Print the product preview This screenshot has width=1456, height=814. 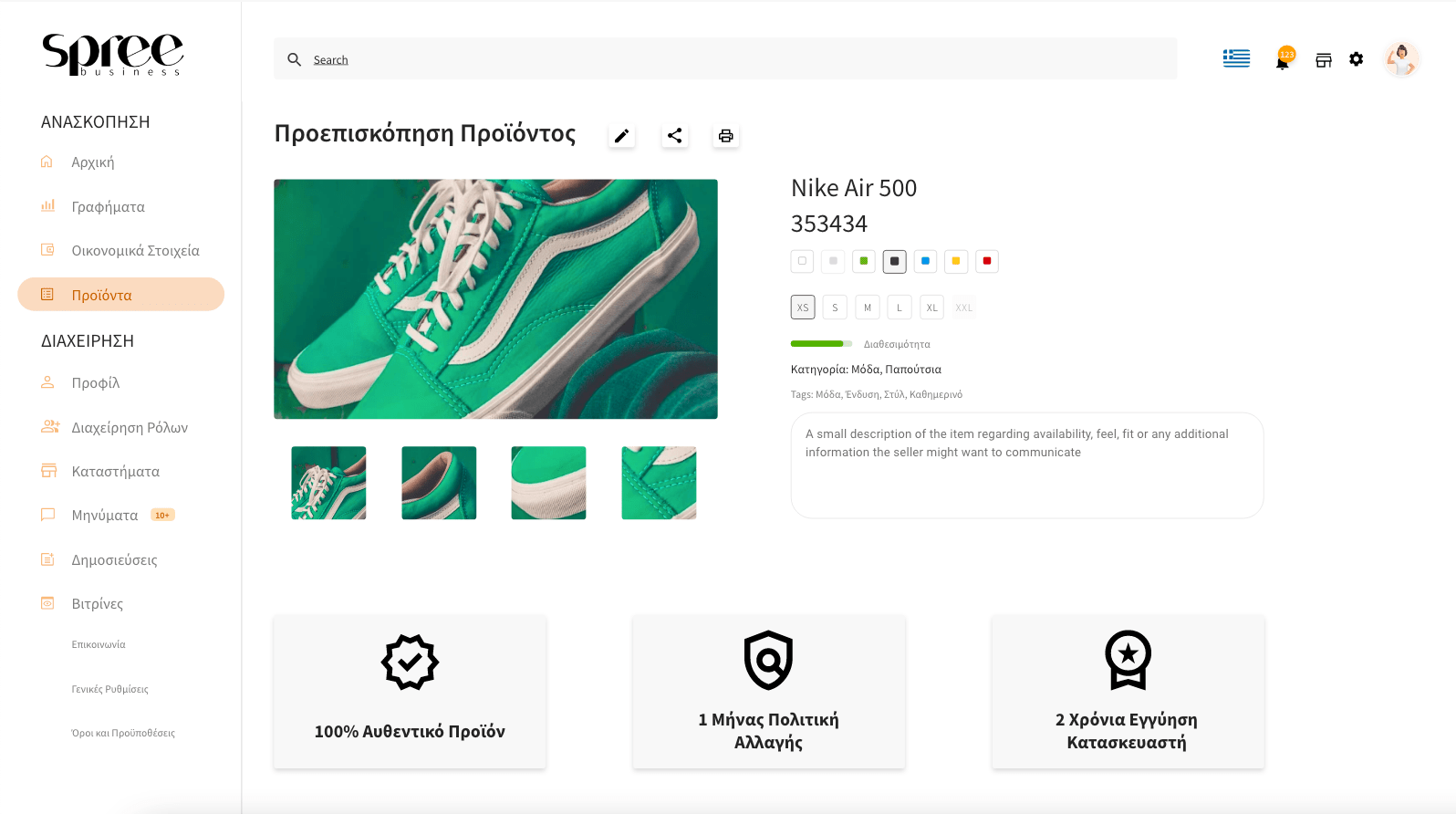726,136
